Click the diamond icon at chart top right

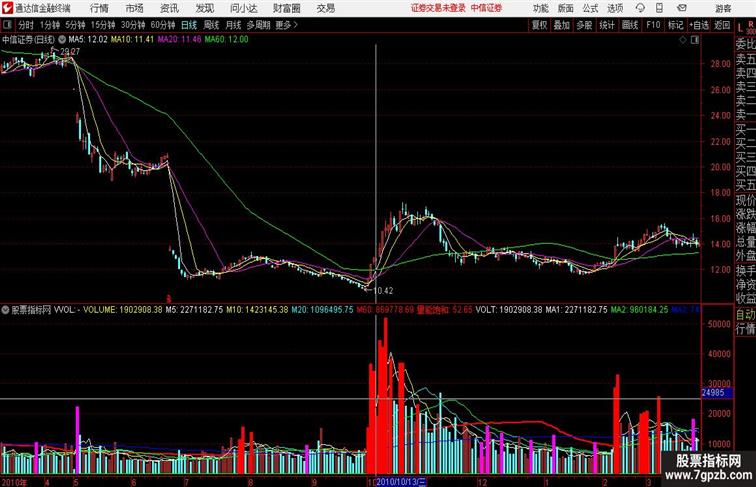tap(683, 40)
